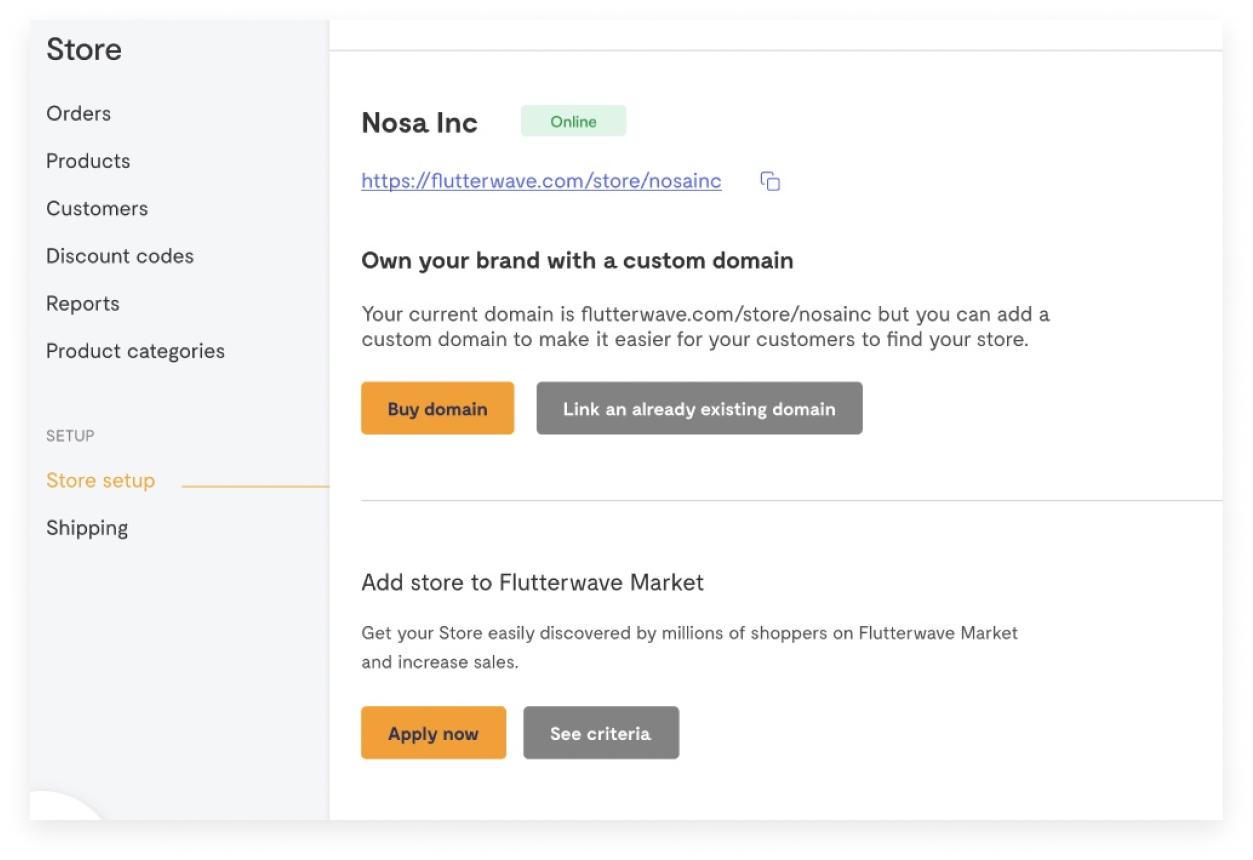
Task: Click the Store sidebar heading
Action: click(84, 49)
